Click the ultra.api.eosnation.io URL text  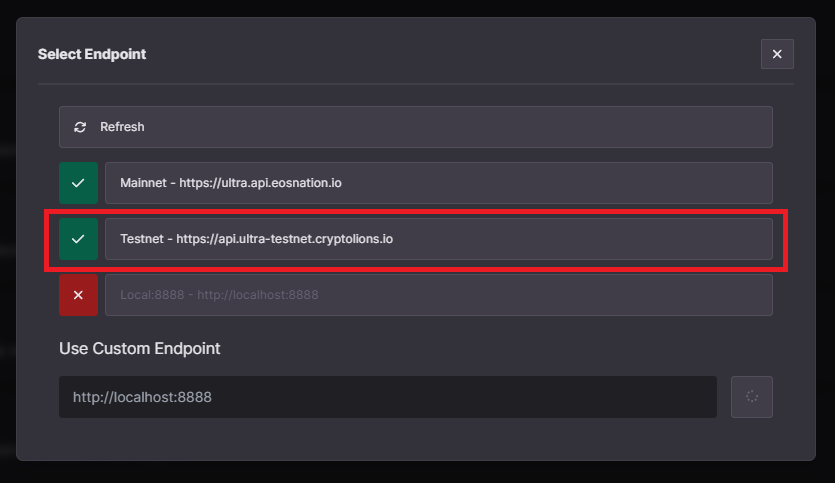(x=260, y=183)
